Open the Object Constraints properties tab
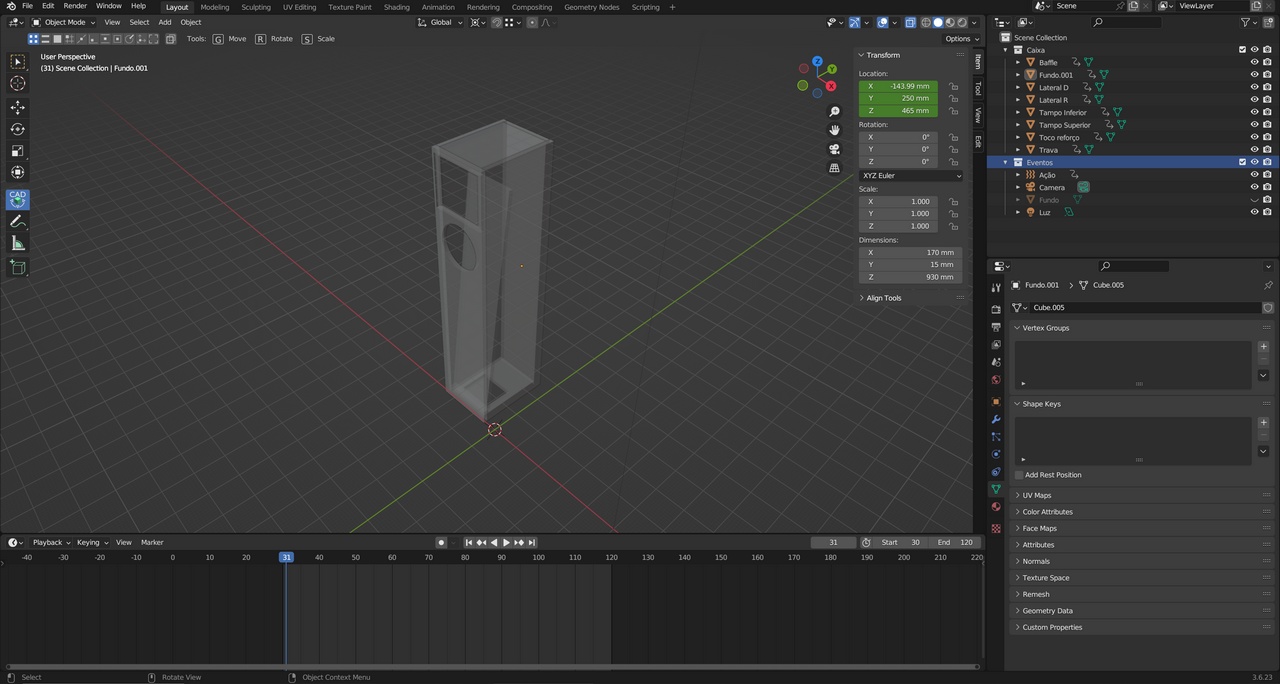Viewport: 1280px width, 684px height. 995,471
